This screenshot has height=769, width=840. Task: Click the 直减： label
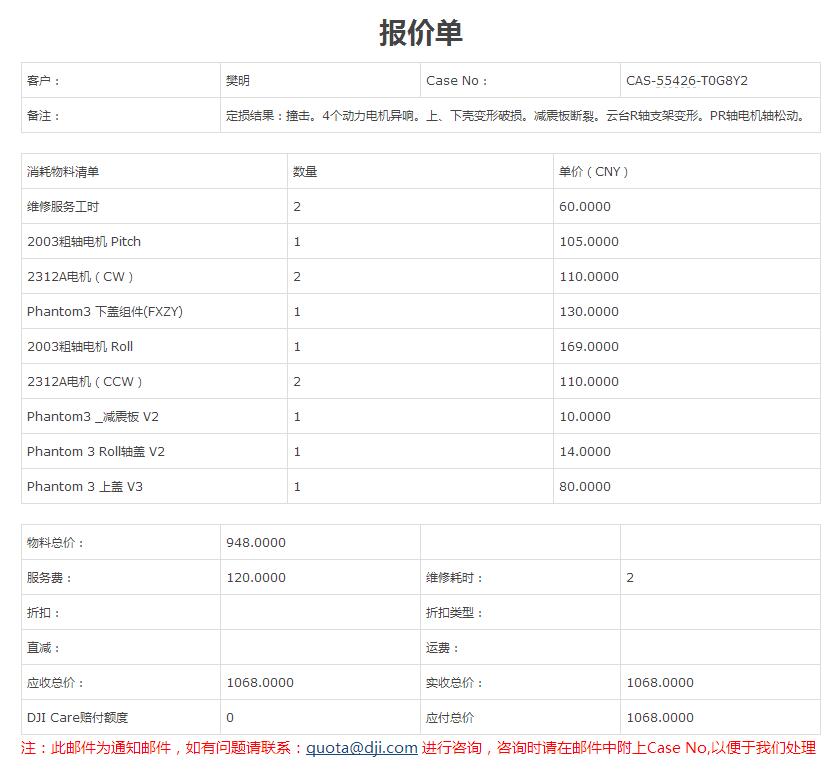[x=43, y=647]
